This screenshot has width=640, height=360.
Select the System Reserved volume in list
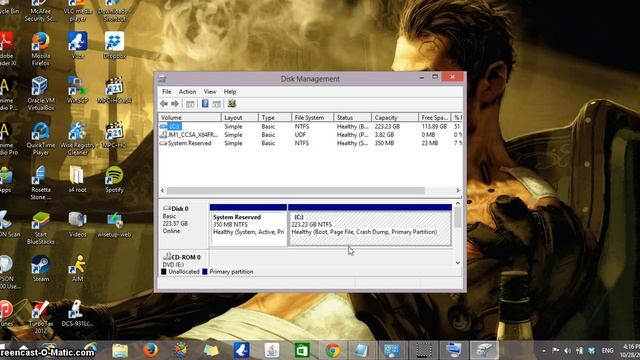pos(310,143)
